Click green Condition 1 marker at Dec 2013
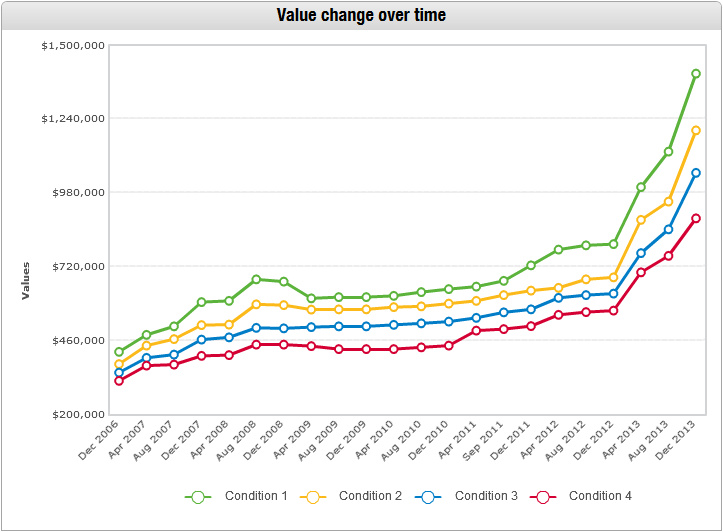Screen dimensions: 723x532 click(695, 74)
